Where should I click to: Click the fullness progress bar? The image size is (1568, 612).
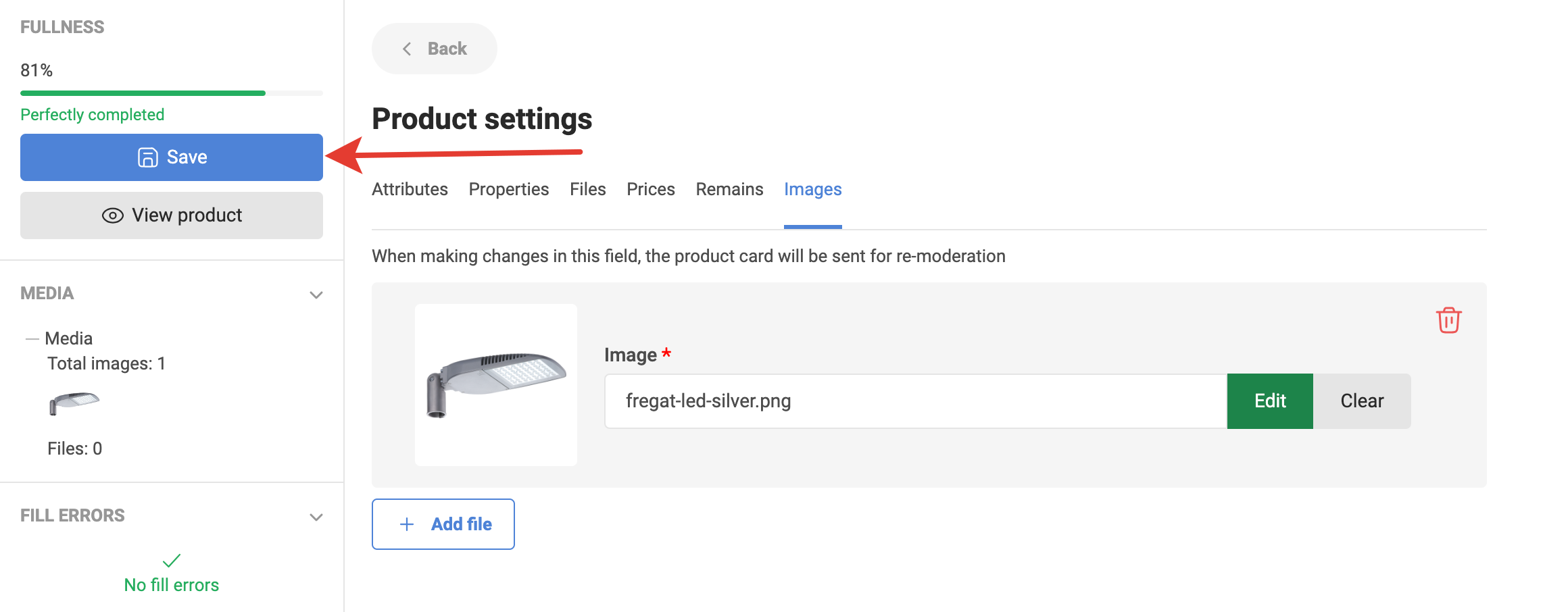171,93
